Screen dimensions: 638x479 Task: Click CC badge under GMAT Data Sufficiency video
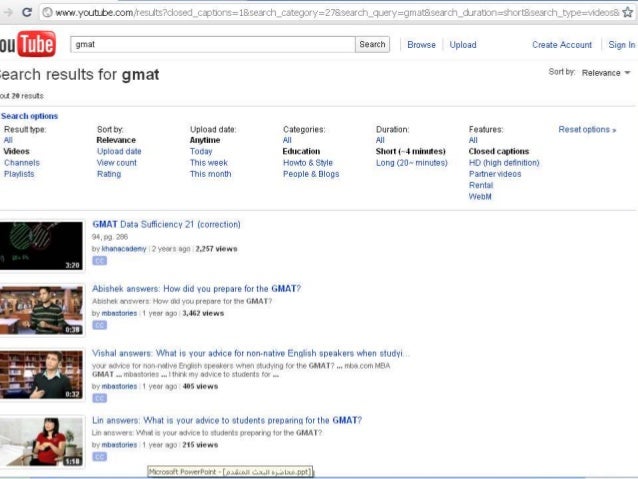[99, 260]
